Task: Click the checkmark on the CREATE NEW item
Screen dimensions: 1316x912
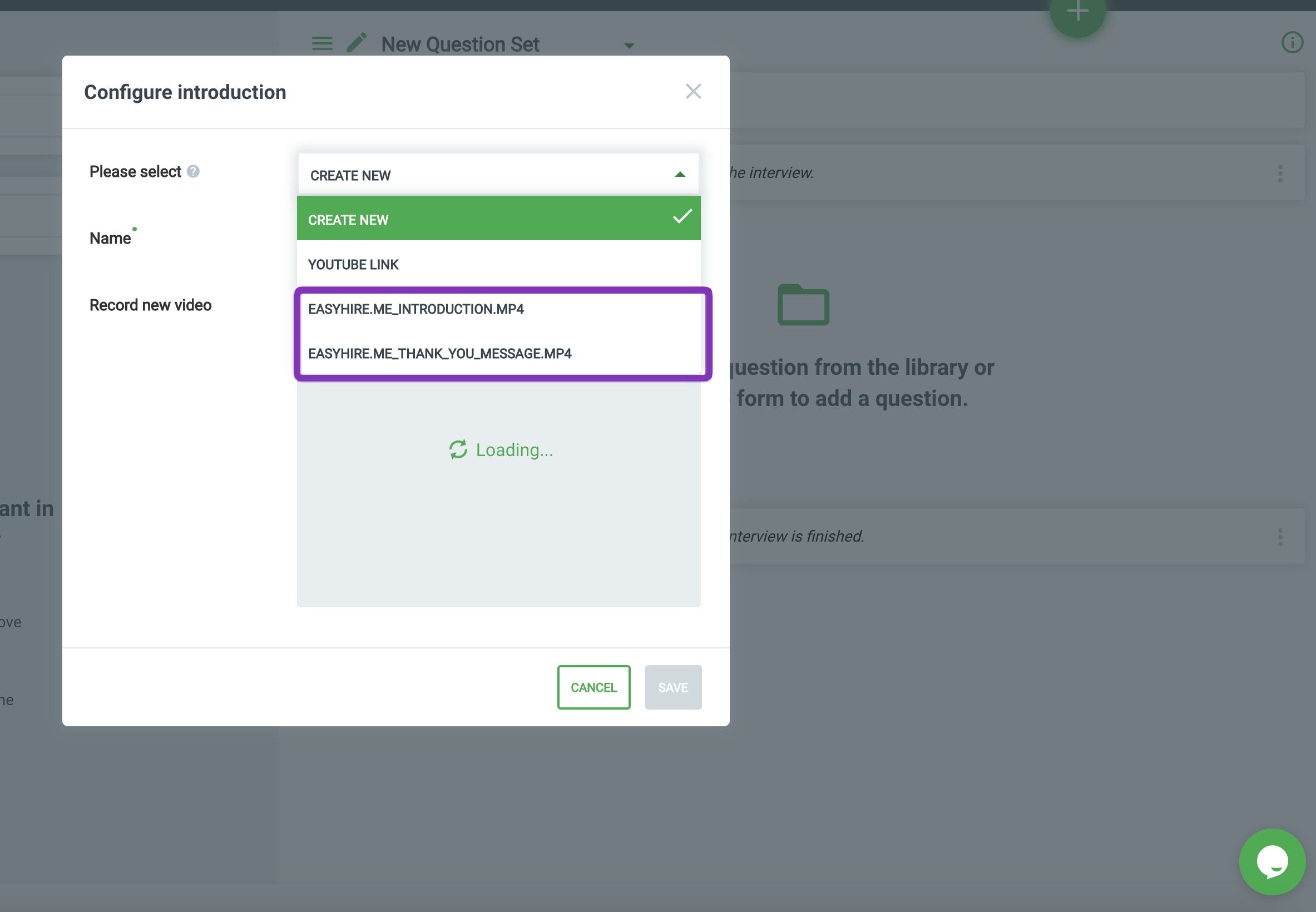Action: (x=682, y=217)
